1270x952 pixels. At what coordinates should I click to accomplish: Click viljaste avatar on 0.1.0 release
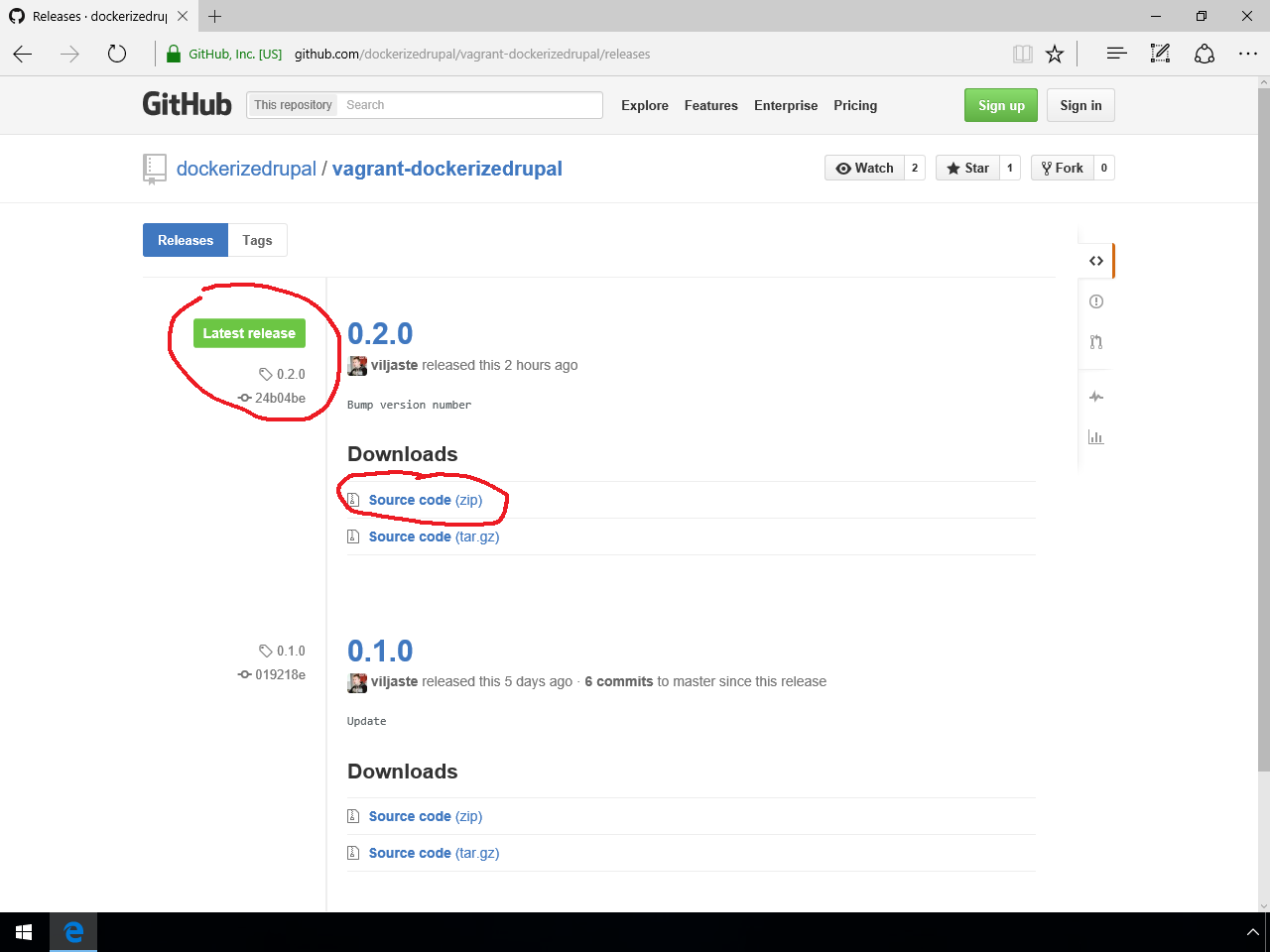coord(357,682)
